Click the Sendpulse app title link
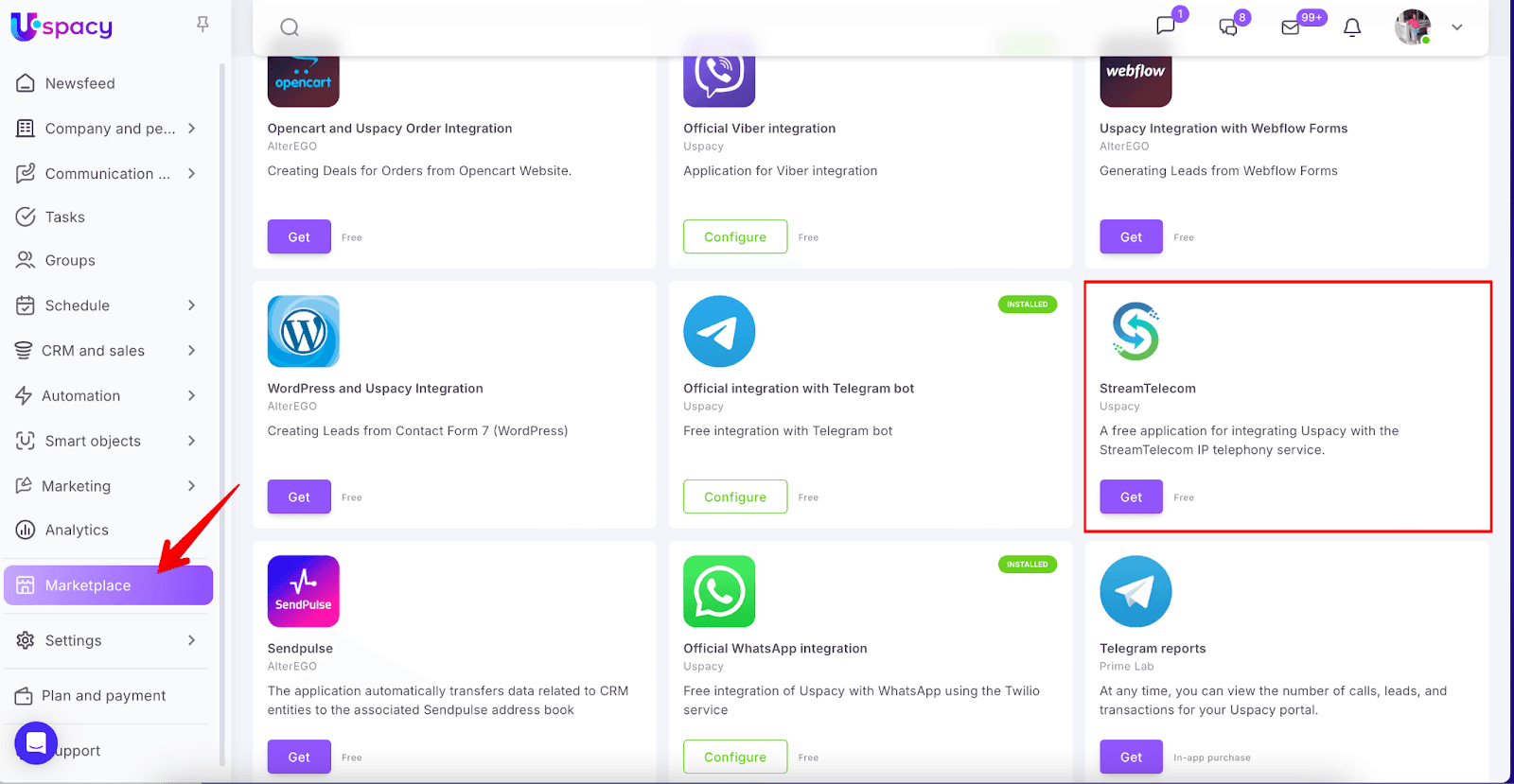Screen dimensions: 1514x784 pos(300,649)
